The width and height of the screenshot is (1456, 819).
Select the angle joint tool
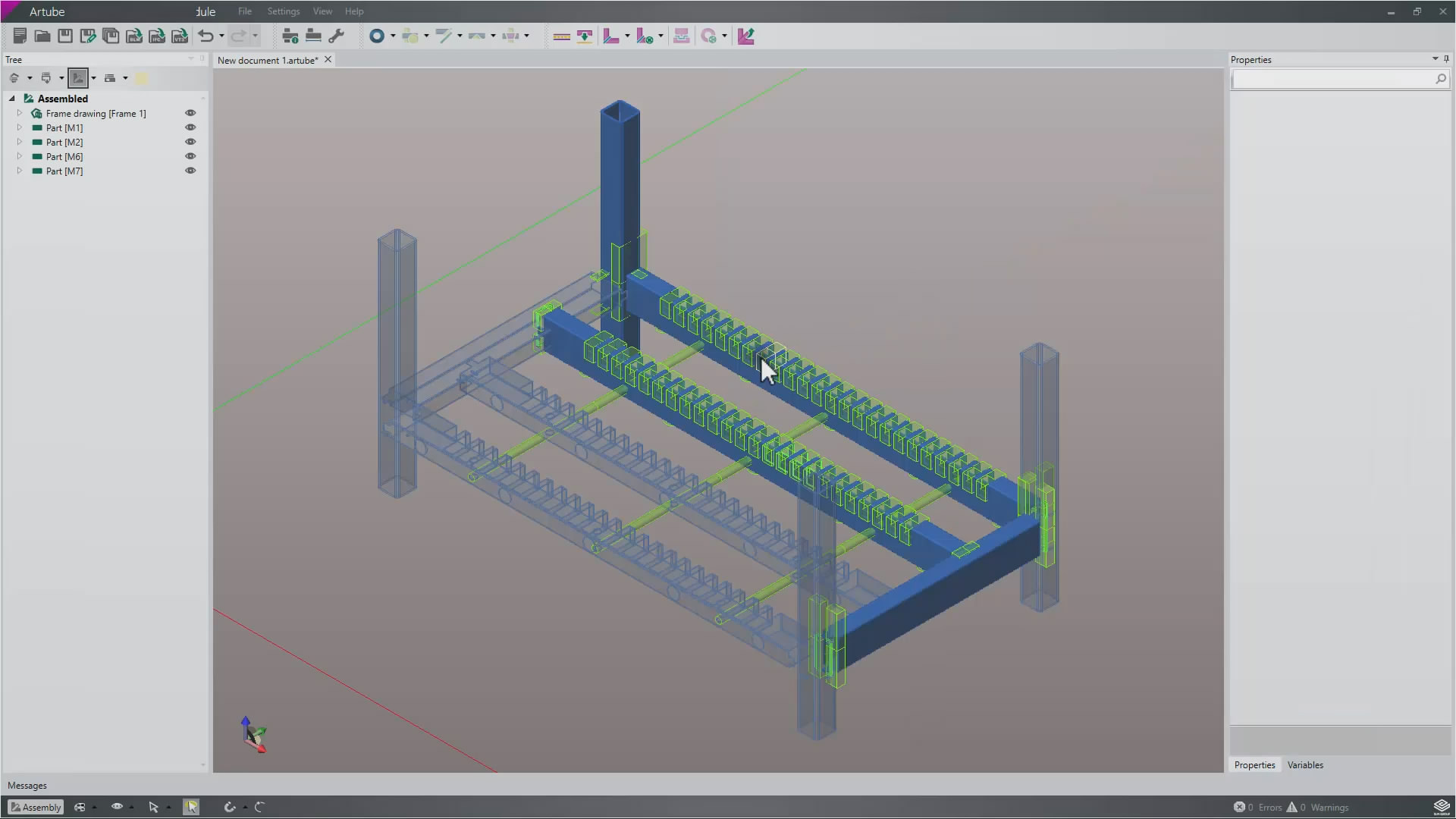tap(611, 36)
